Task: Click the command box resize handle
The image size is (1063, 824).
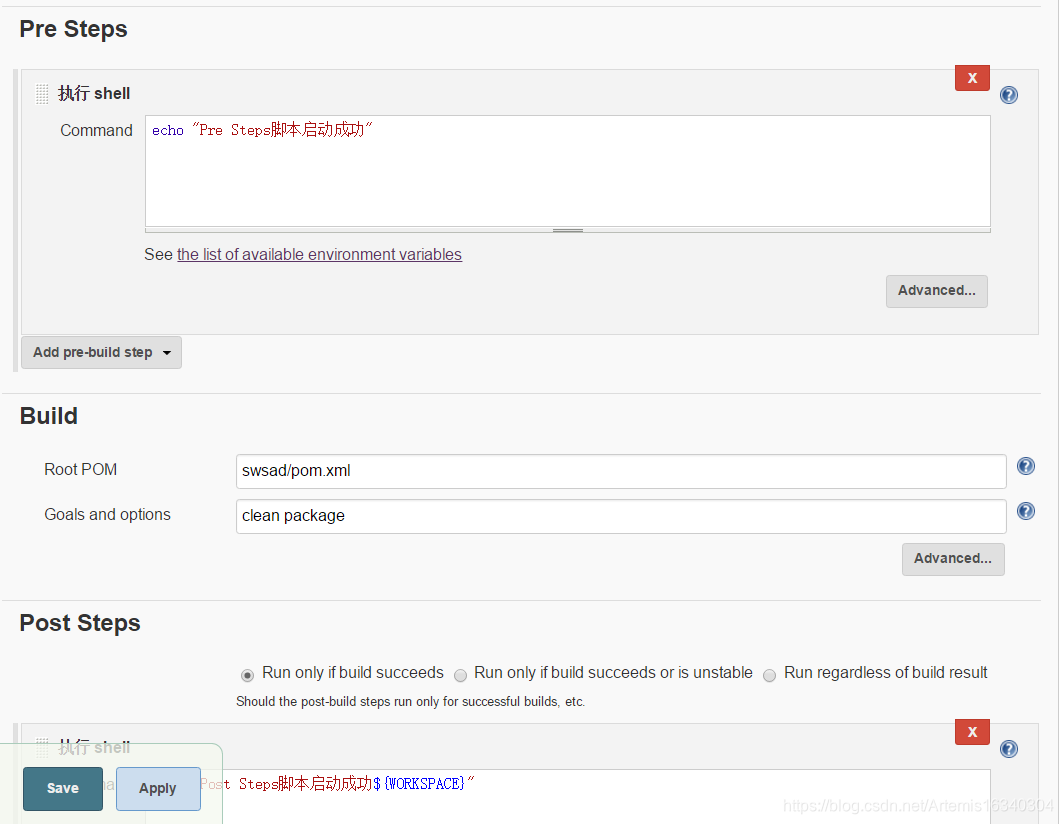Action: 567,231
